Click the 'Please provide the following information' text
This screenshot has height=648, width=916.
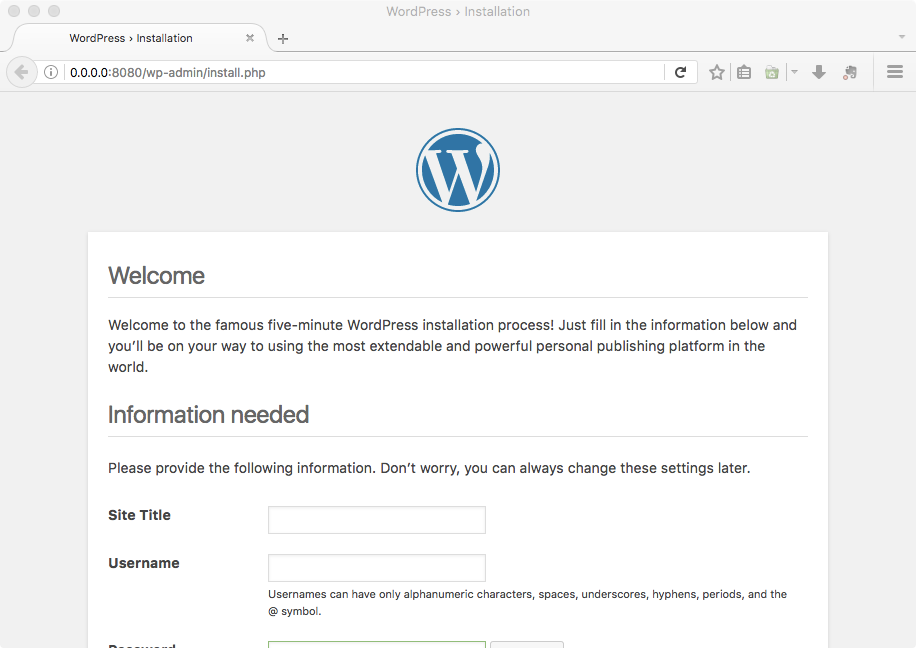click(429, 468)
